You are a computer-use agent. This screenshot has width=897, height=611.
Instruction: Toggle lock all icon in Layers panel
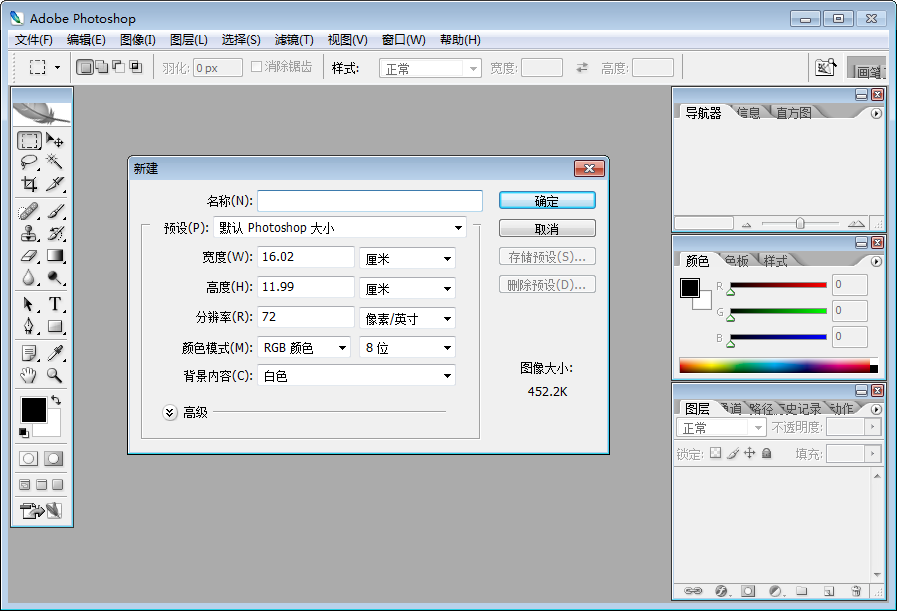pyautogui.click(x=767, y=453)
